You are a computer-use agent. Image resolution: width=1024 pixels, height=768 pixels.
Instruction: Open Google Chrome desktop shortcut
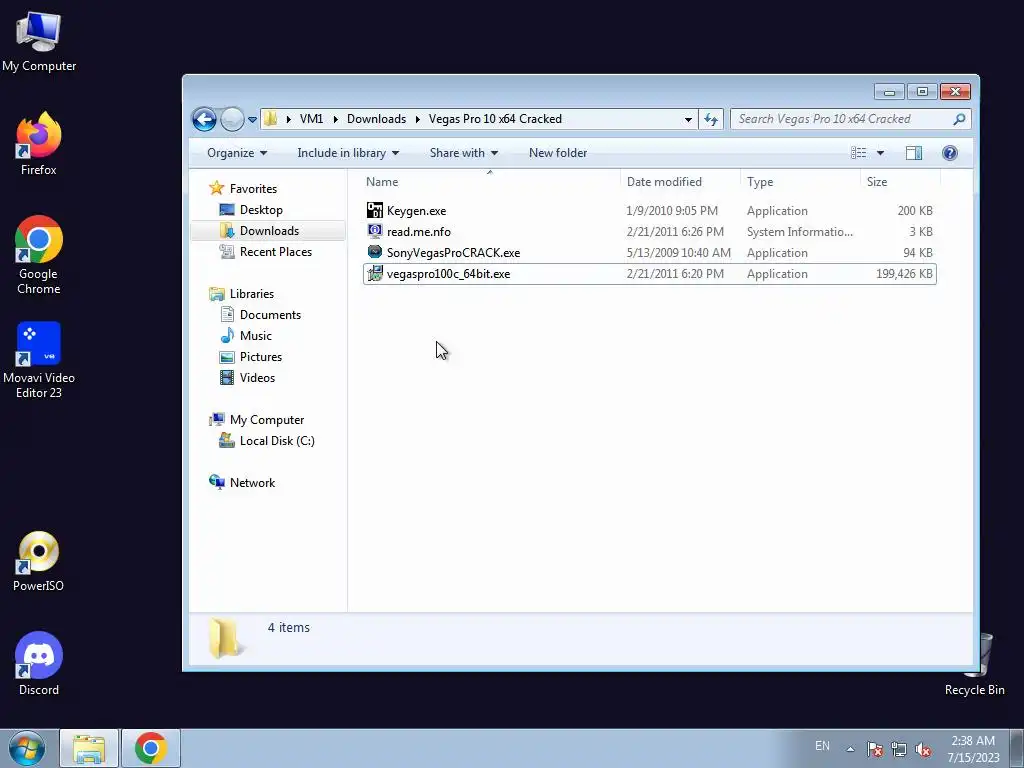[x=39, y=255]
